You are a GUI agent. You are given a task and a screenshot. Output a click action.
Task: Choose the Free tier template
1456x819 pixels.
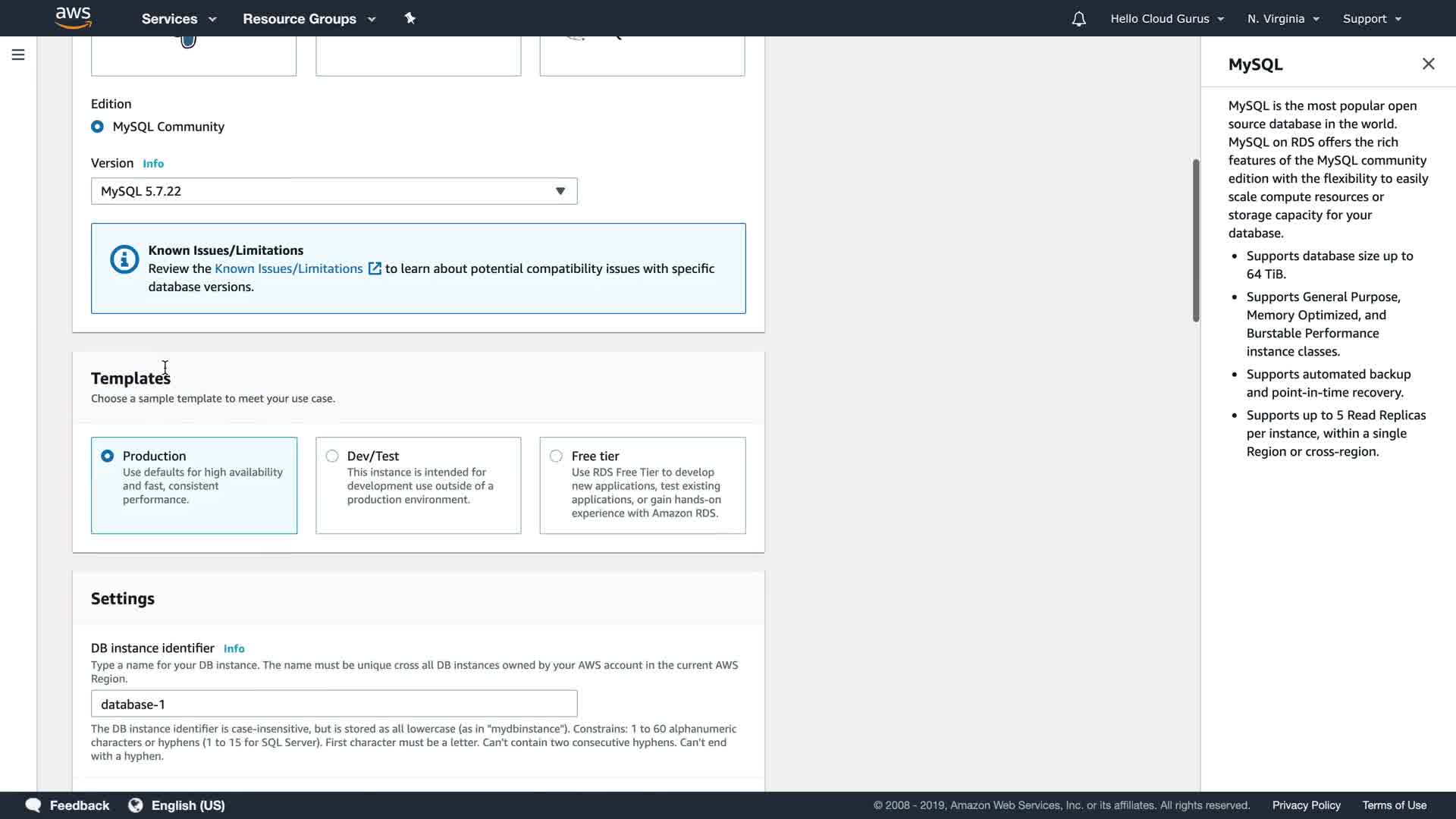557,456
